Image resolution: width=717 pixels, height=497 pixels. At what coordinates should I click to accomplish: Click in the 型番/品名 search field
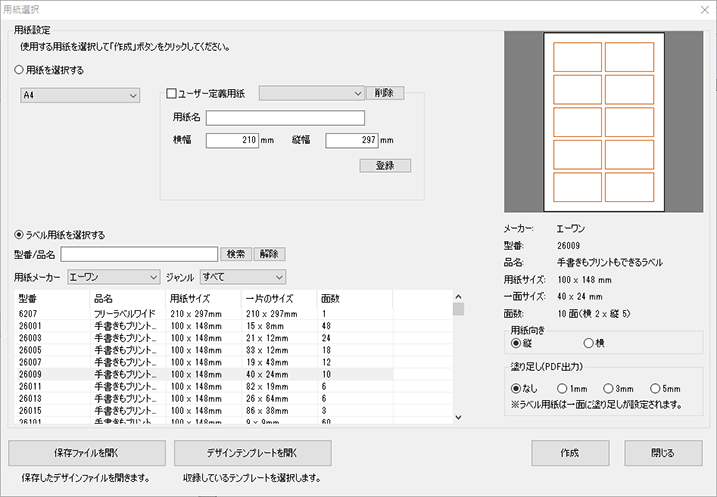click(139, 254)
